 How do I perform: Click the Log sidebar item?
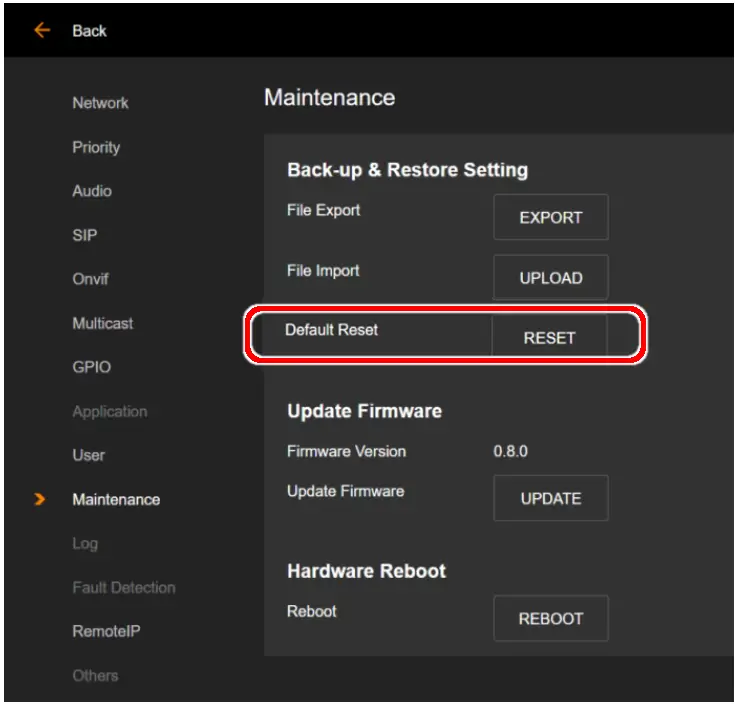point(85,543)
